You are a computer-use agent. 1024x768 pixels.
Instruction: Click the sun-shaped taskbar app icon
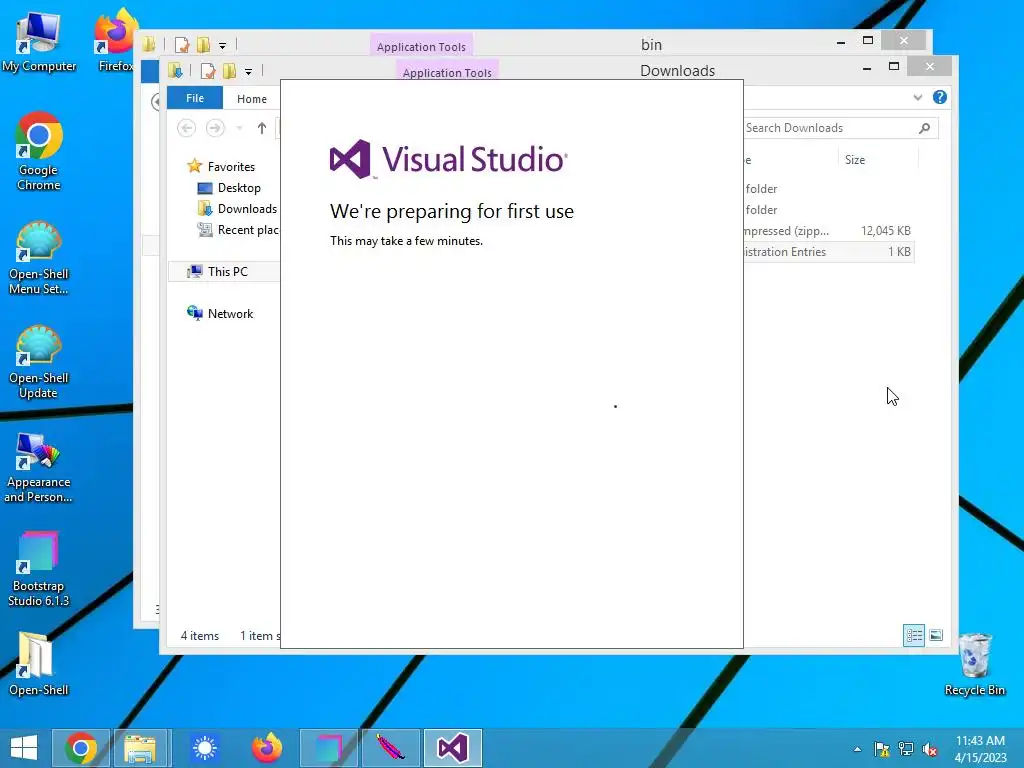point(204,748)
